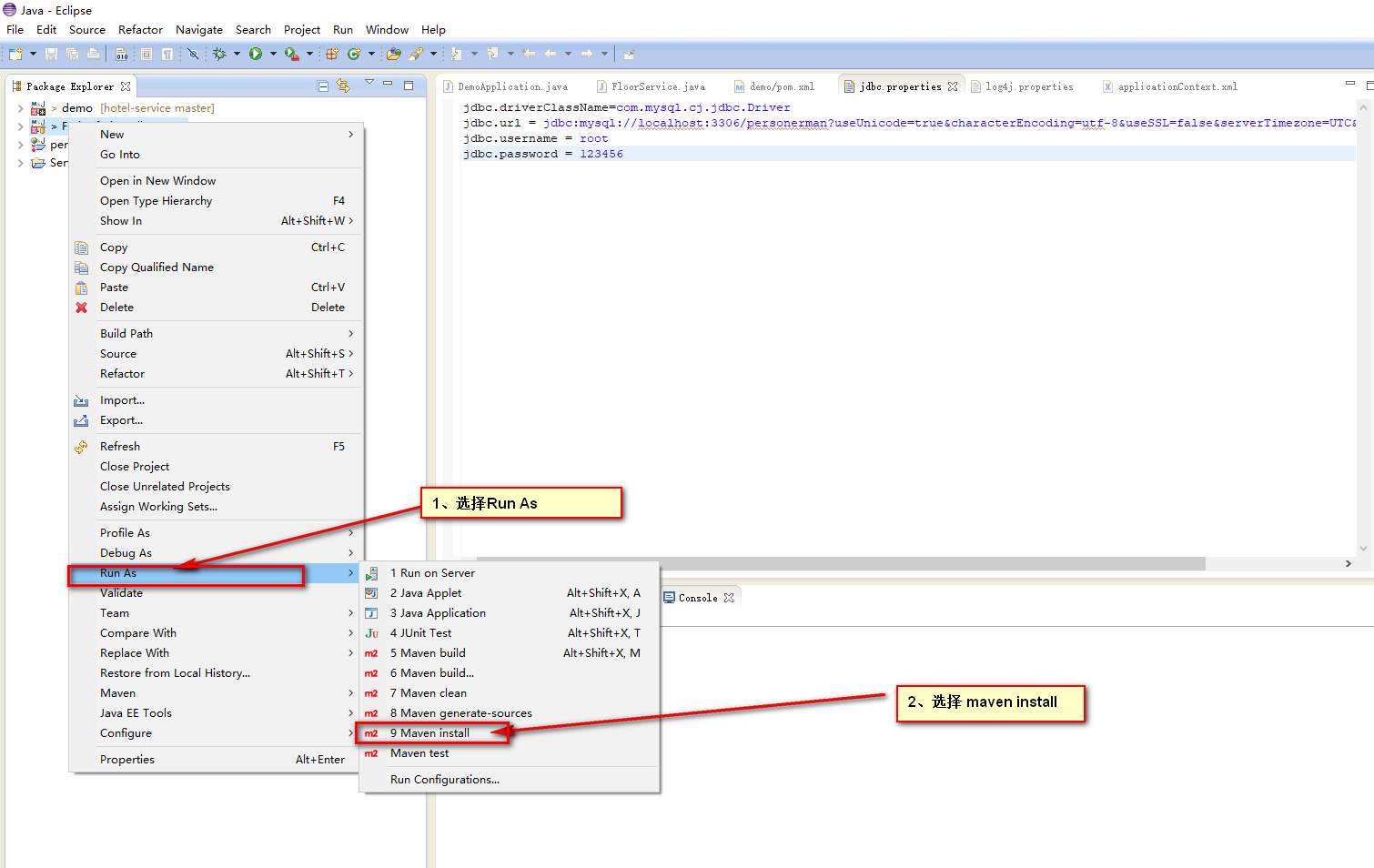This screenshot has height=868, width=1374.
Task: Switch to the FloorService.java tab
Action: (651, 86)
